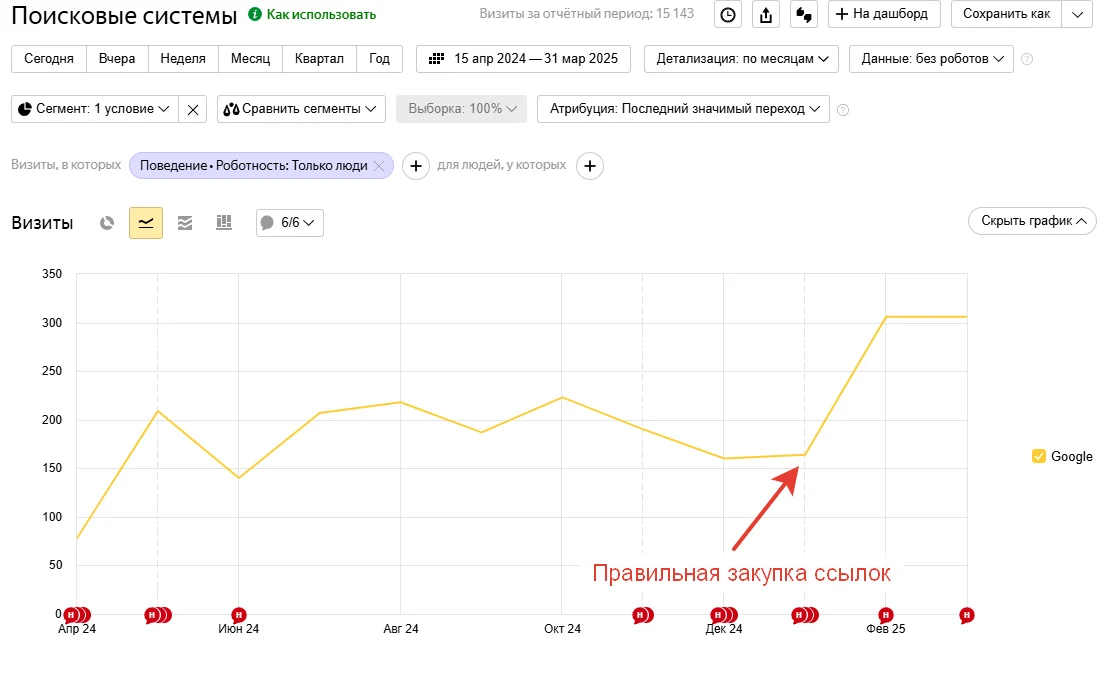Open the 'Атрибуция' attribution dropdown
The width and height of the screenshot is (1112, 677).
point(683,109)
